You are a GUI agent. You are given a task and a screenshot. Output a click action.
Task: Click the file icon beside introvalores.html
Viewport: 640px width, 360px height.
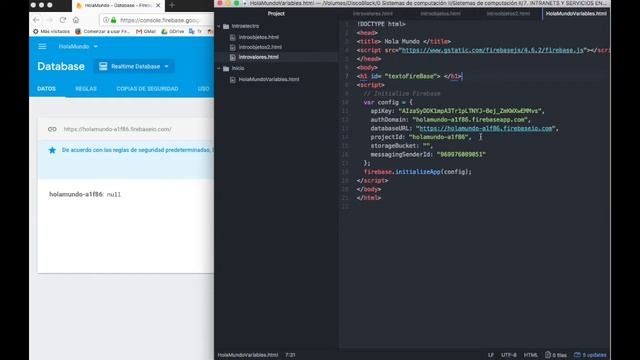pyautogui.click(x=233, y=57)
